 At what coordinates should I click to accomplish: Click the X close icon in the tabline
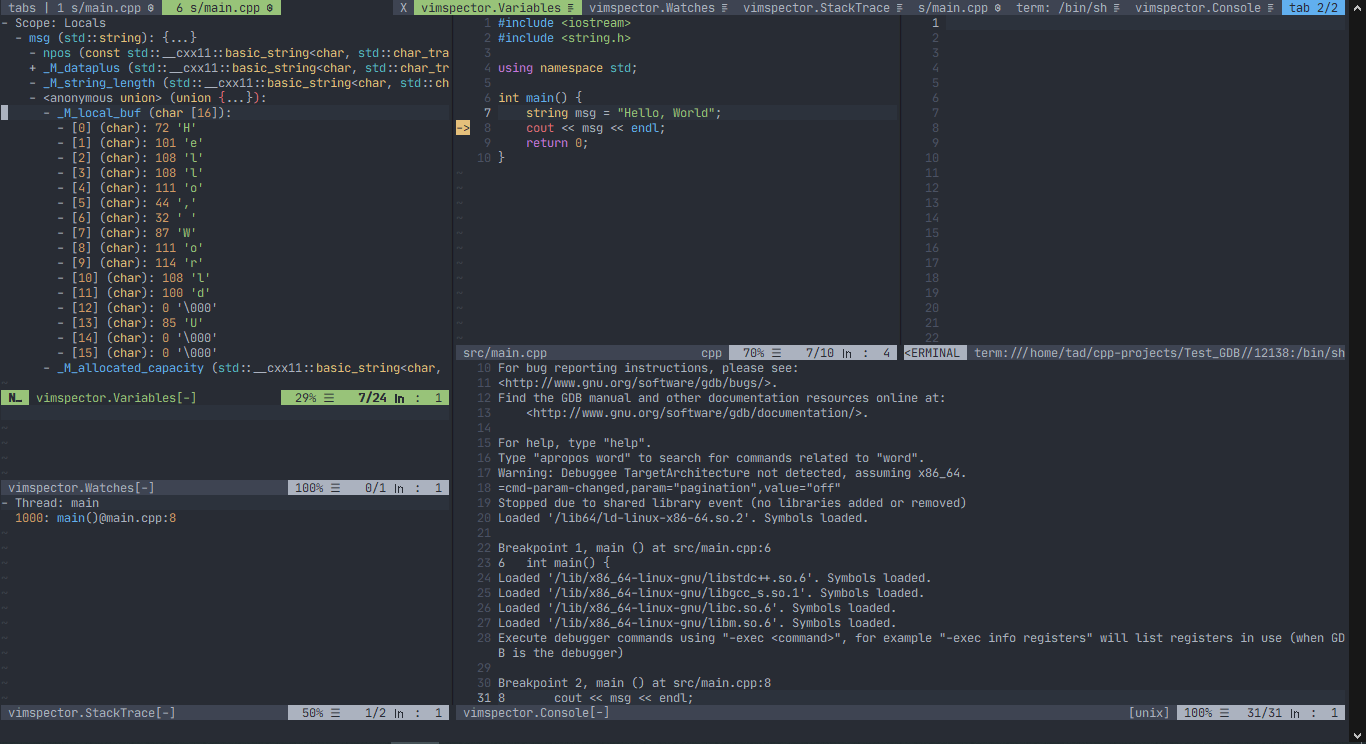pos(403,7)
